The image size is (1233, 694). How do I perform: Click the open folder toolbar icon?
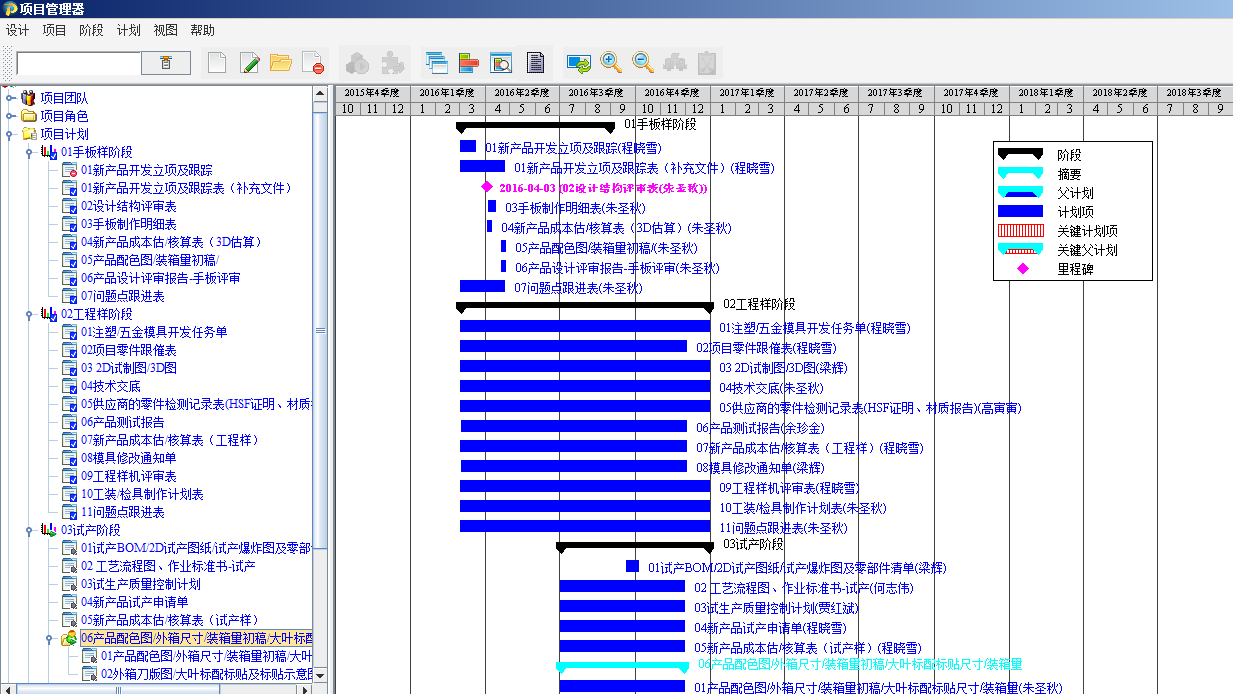pyautogui.click(x=281, y=63)
